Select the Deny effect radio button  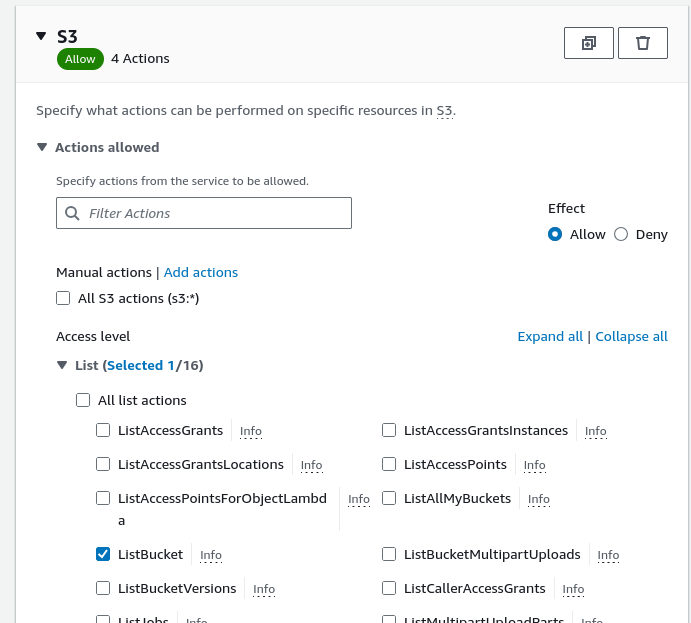pyautogui.click(x=621, y=234)
